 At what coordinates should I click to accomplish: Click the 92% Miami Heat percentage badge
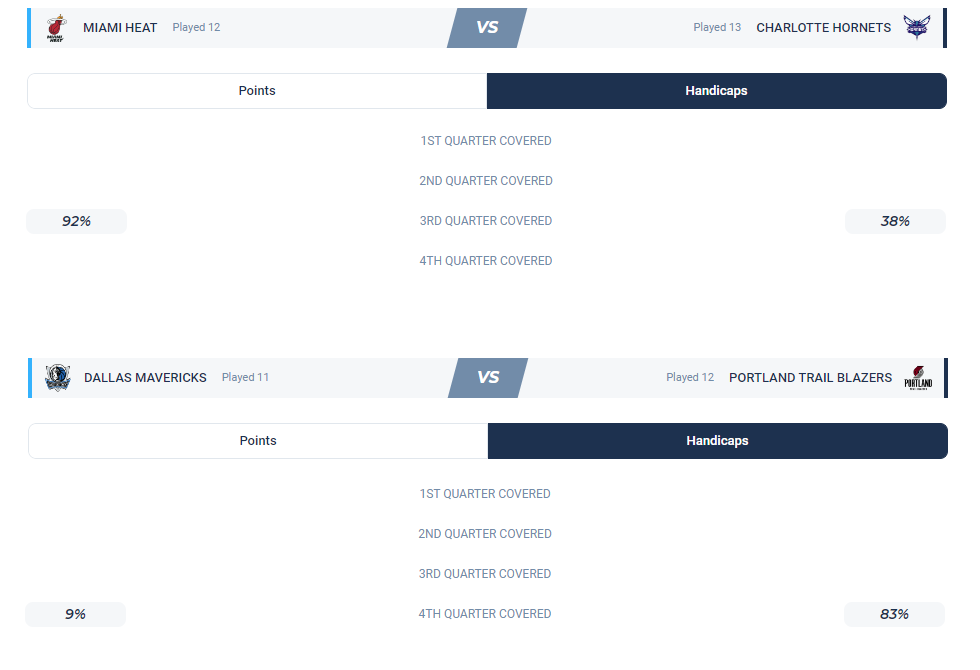point(76,221)
